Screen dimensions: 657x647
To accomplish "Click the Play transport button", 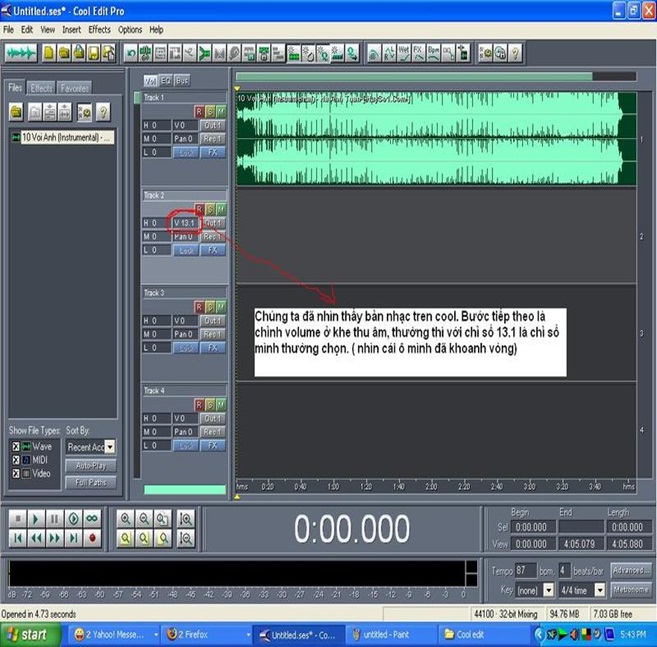I will pos(36,519).
